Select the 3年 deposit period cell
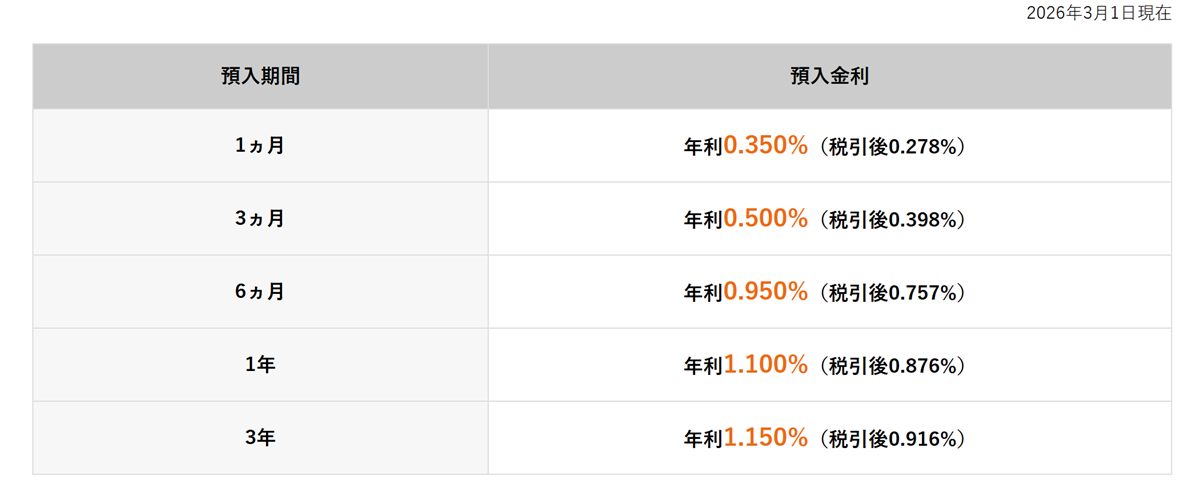Screen dimensions: 1200x487 click(260, 438)
